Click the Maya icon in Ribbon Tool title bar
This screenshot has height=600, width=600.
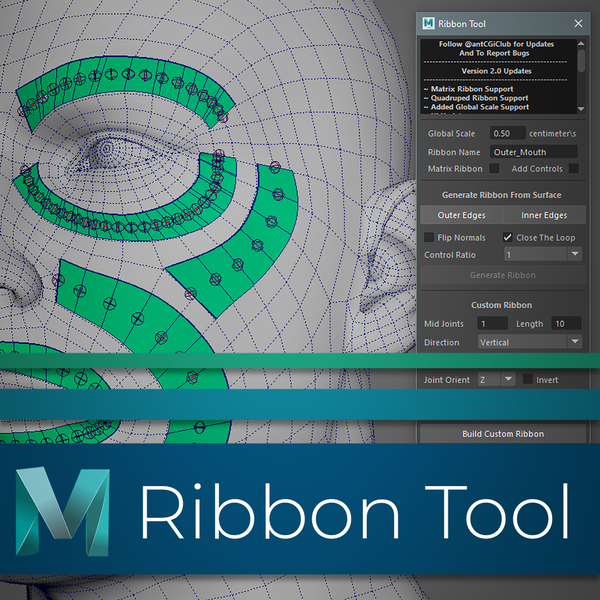[428, 23]
